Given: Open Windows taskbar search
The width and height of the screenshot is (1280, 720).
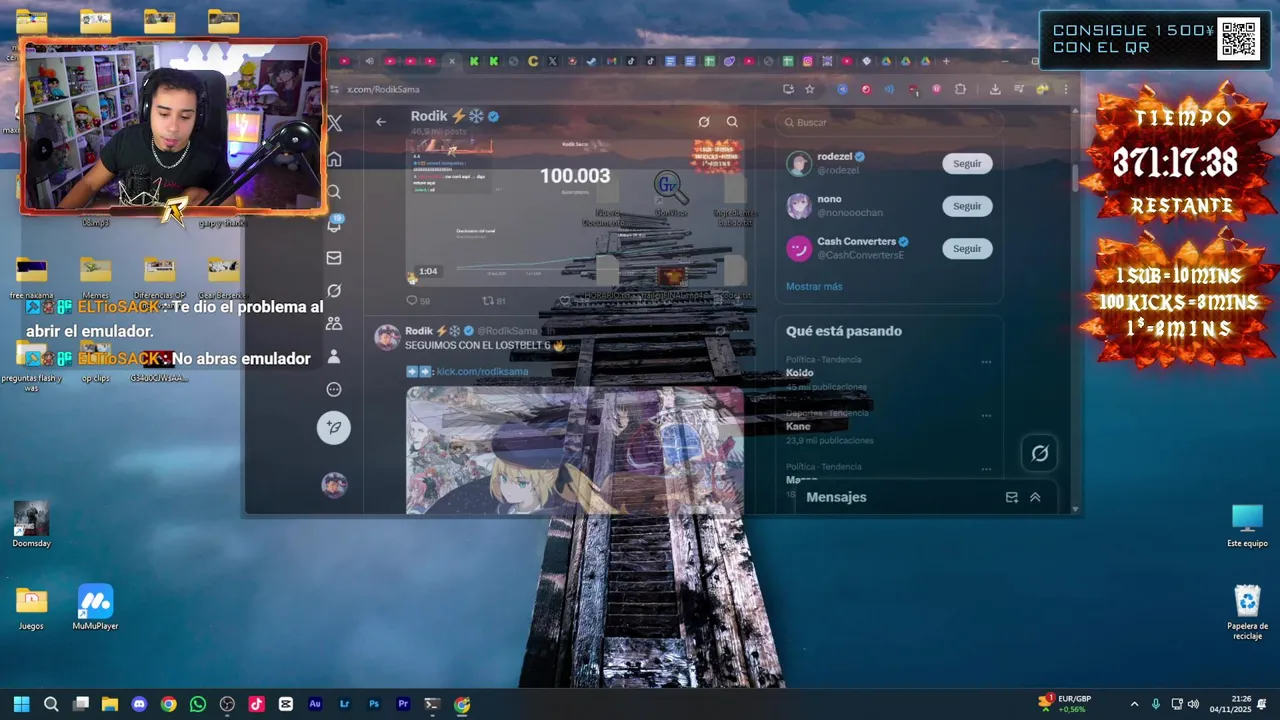Looking at the screenshot, I should click(51, 704).
